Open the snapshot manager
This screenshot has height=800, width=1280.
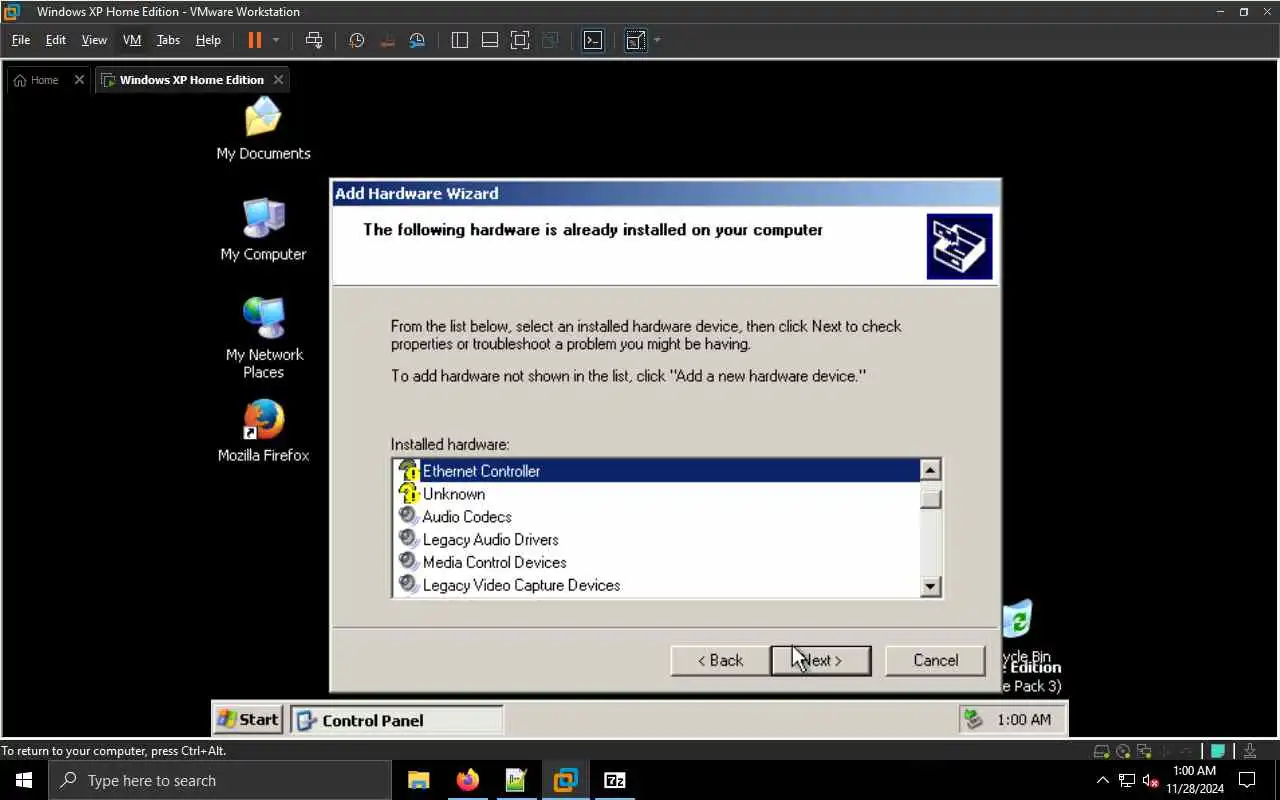(418, 40)
